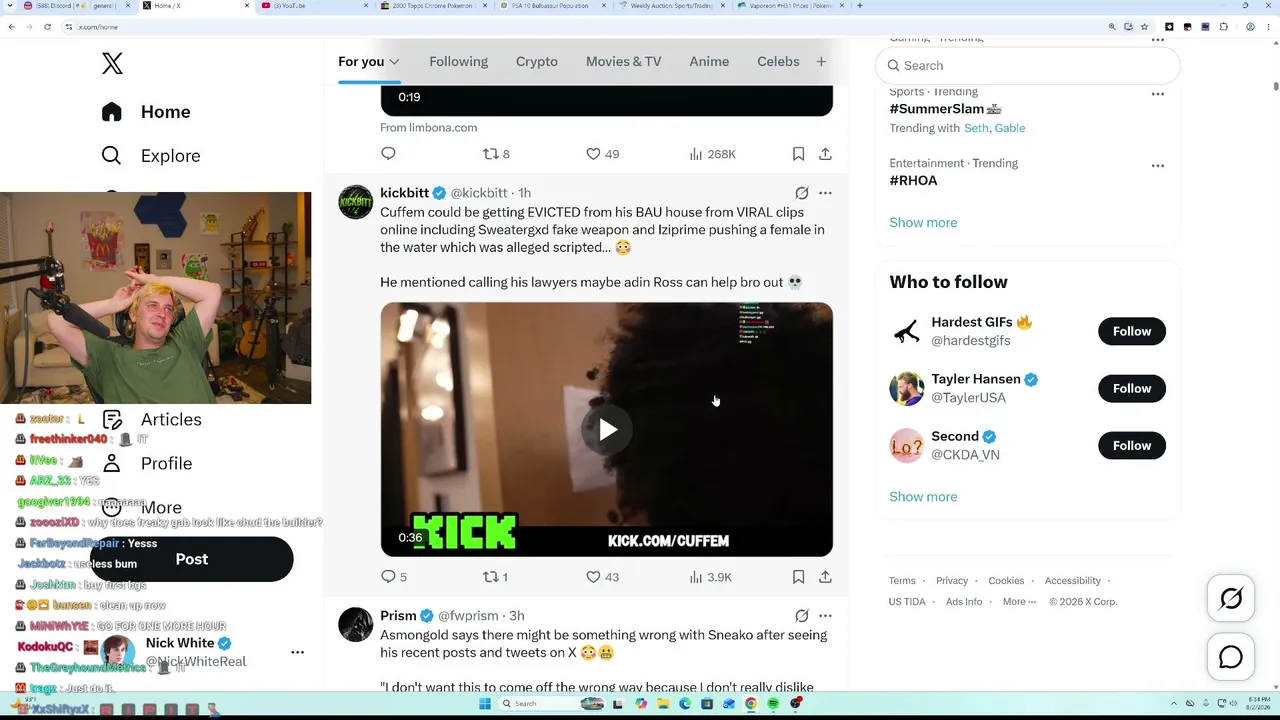Open the Privacy footer link

pyautogui.click(x=952, y=581)
